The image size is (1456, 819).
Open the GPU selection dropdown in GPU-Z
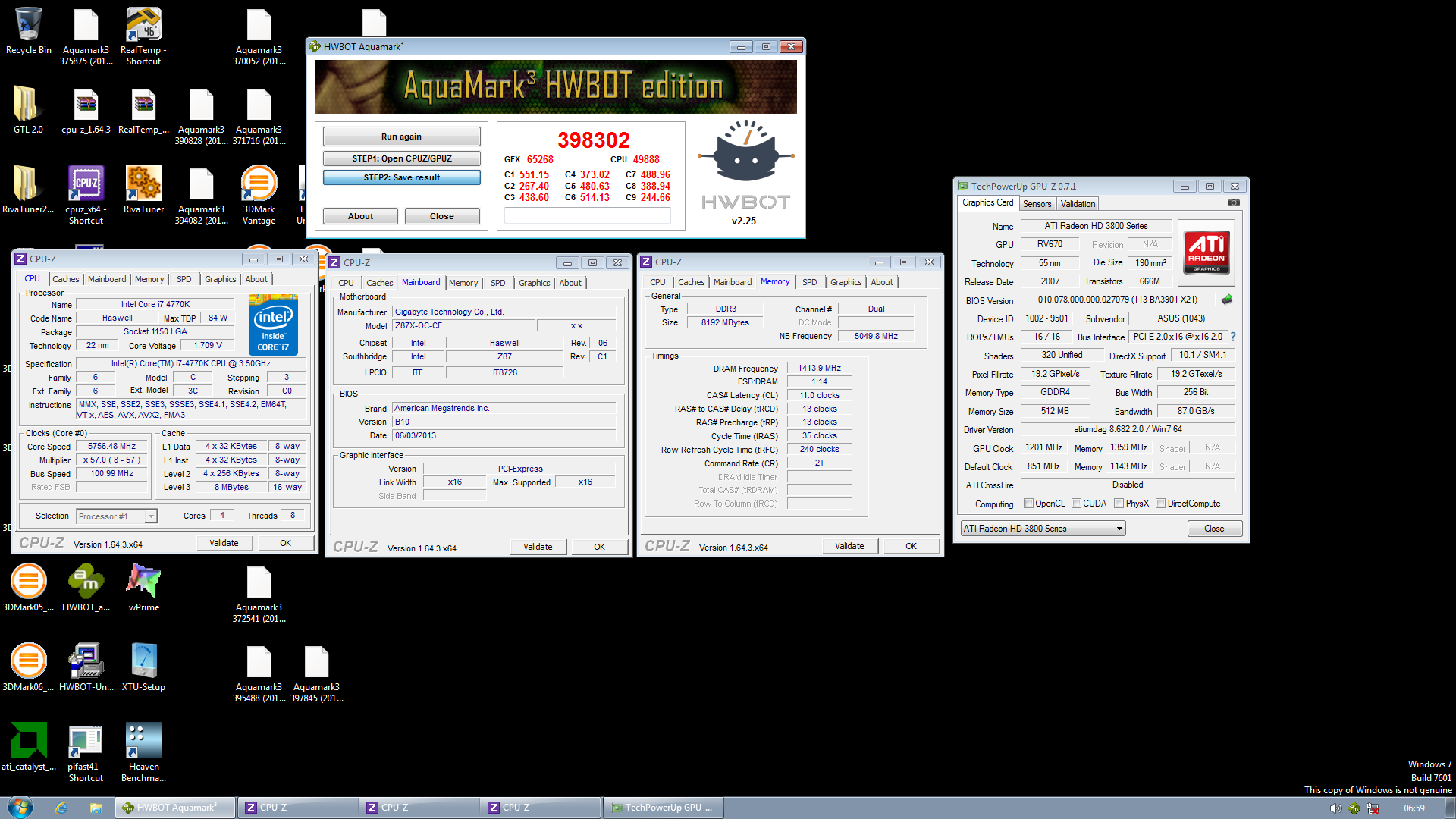click(x=1043, y=529)
